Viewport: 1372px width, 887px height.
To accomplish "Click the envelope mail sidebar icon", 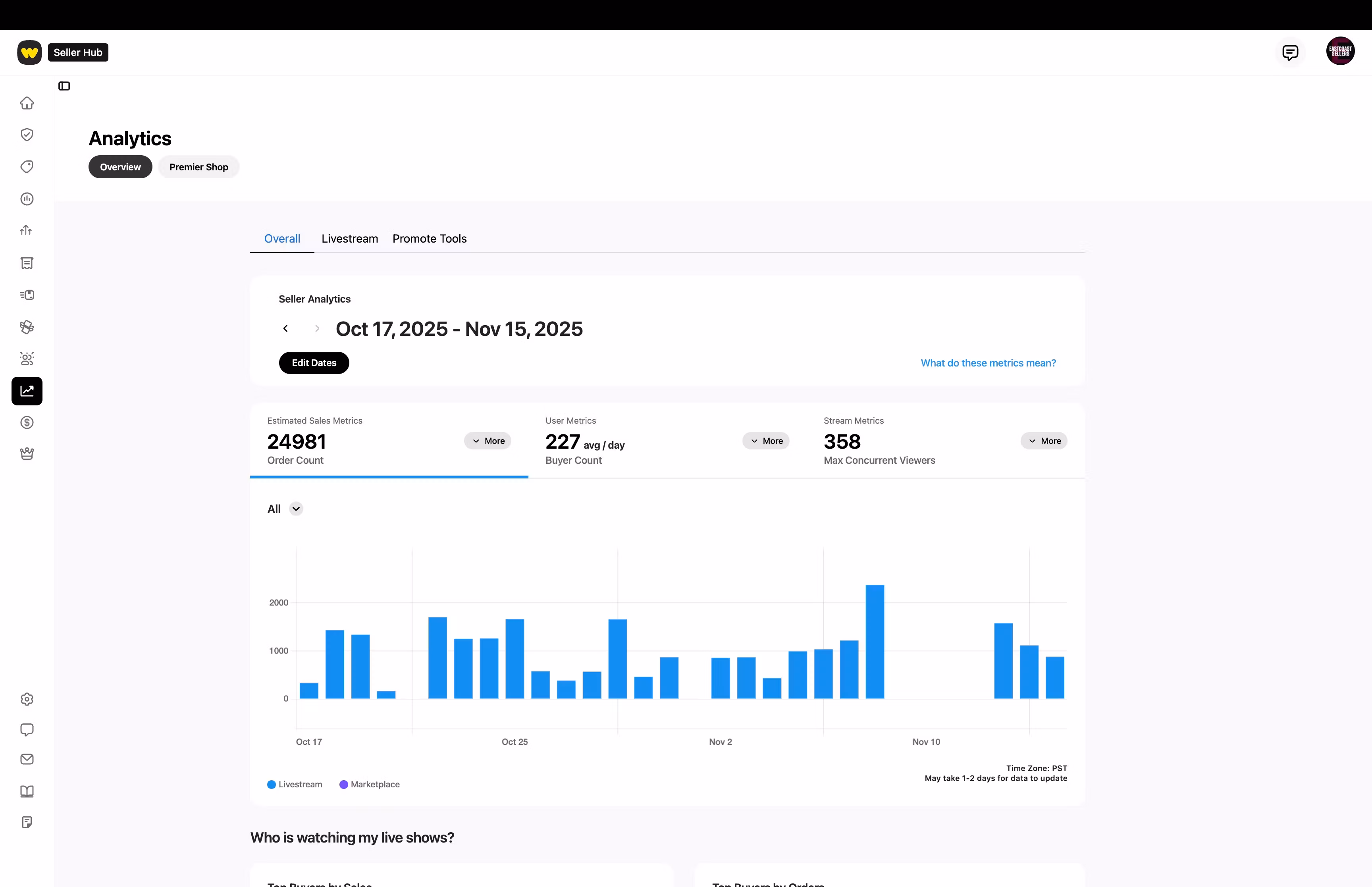I will [27, 759].
